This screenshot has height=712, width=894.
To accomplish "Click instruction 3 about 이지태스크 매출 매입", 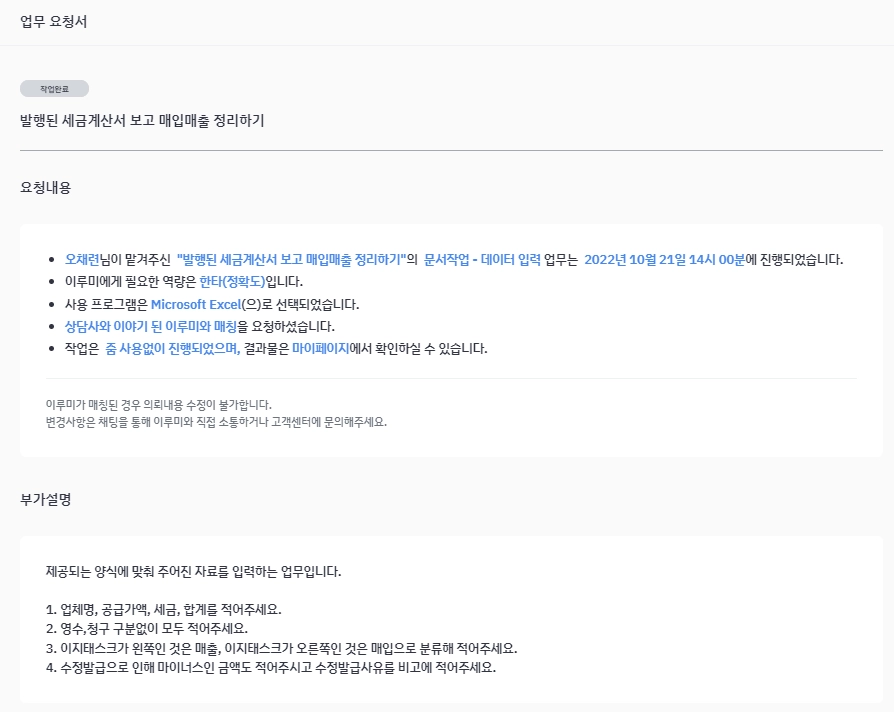I will click(x=281, y=648).
